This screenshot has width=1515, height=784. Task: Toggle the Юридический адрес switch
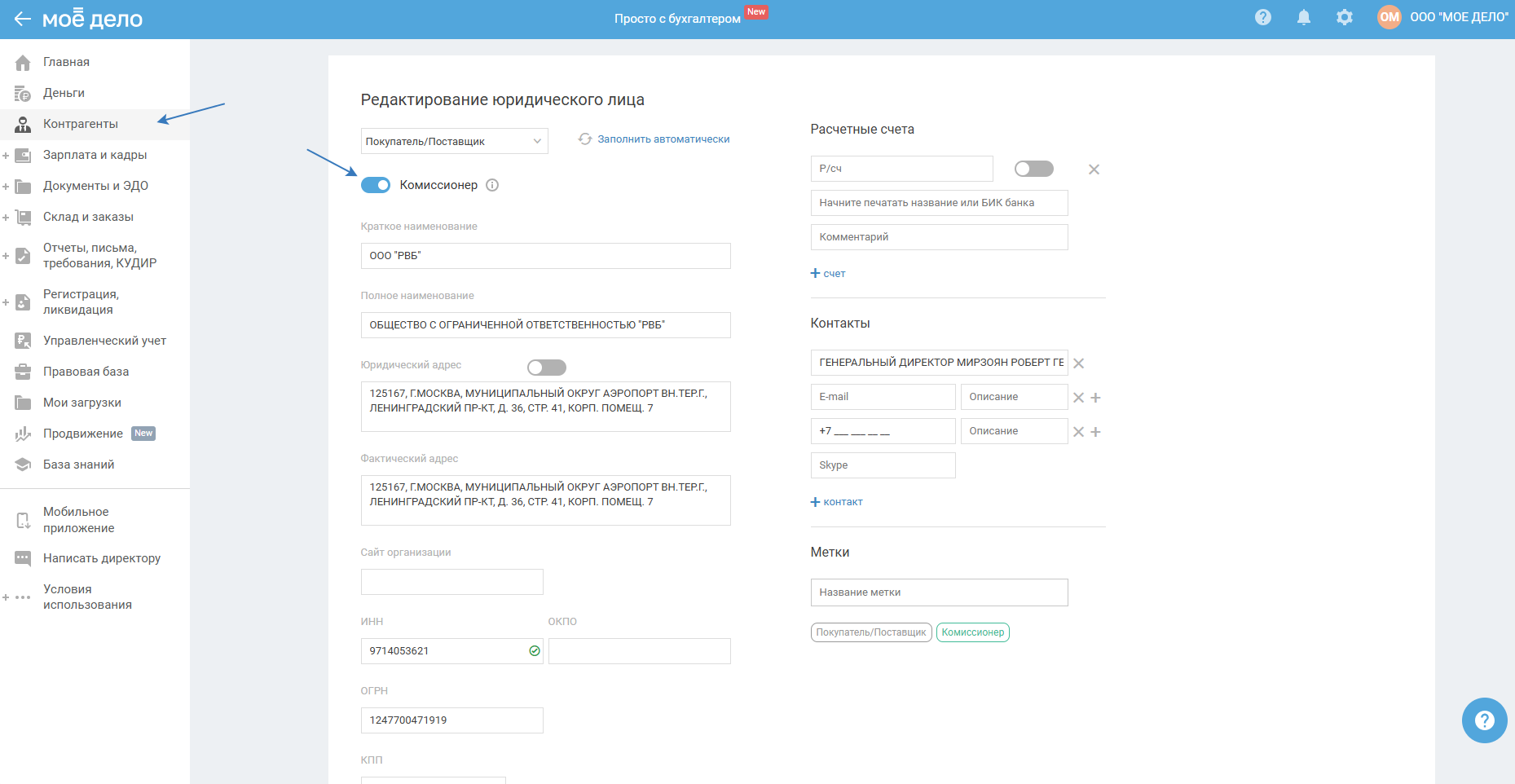(546, 368)
